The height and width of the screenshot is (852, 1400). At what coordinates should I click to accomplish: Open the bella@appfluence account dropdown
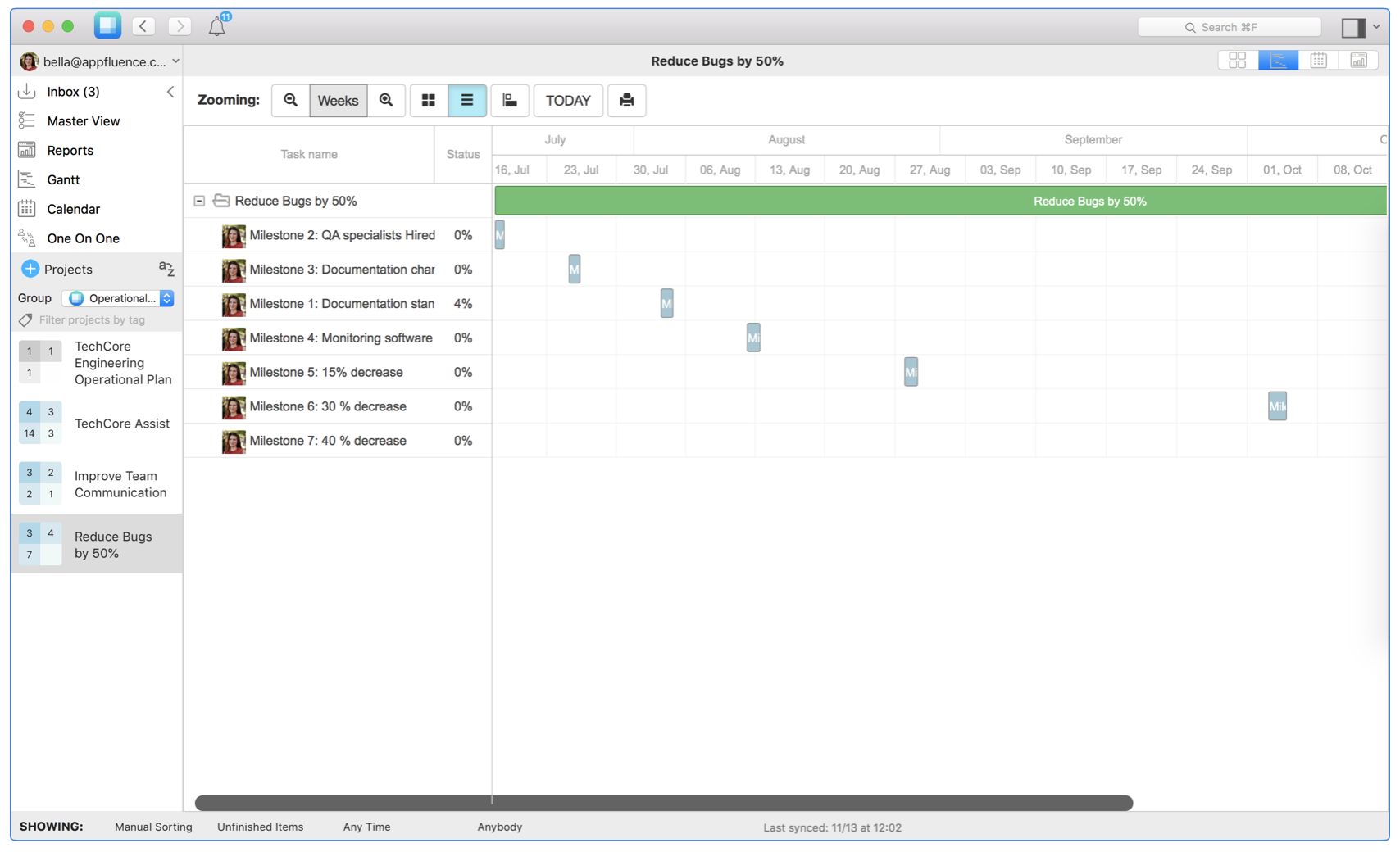pyautogui.click(x=99, y=61)
